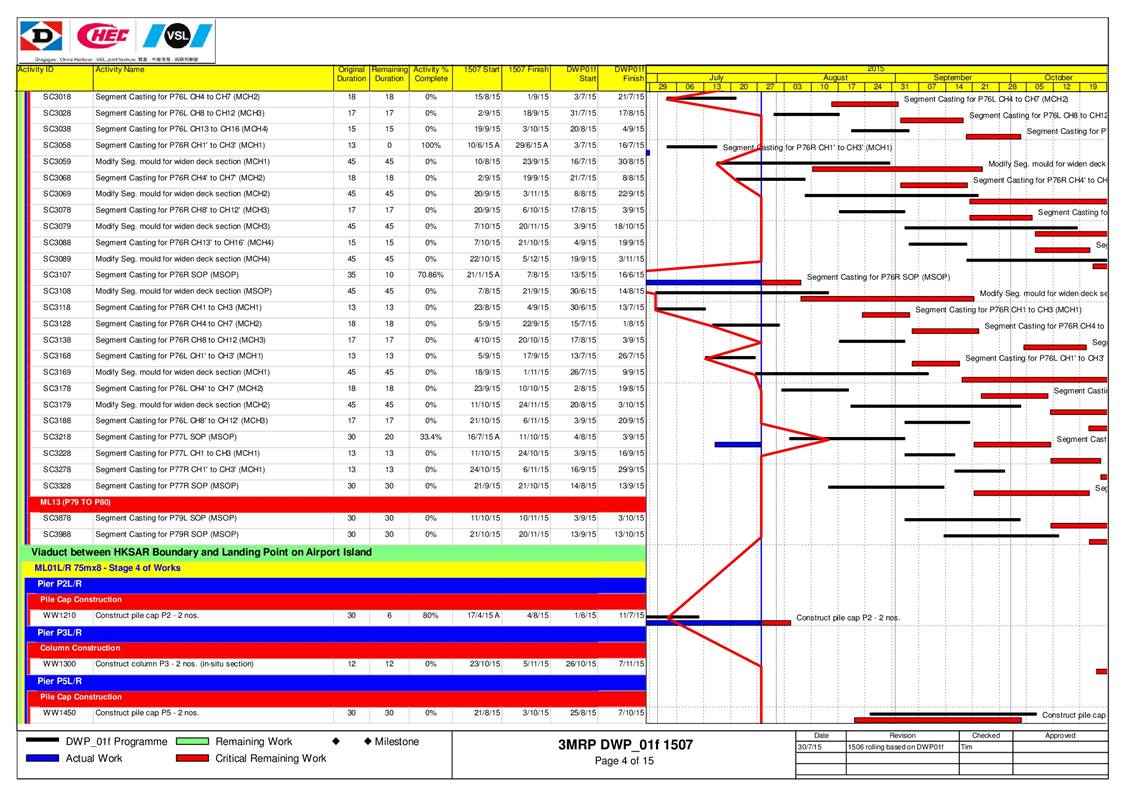
Task: Click the July month header in timeline
Action: [716, 77]
